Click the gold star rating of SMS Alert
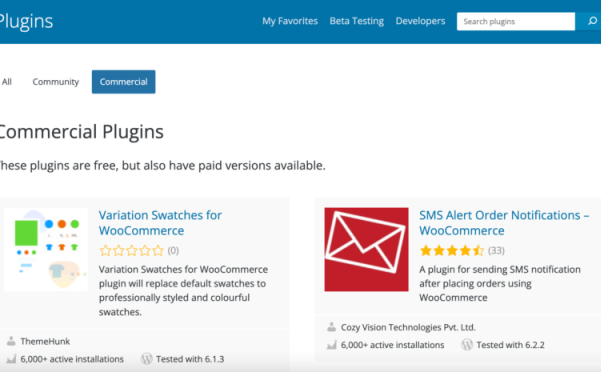 pos(452,251)
